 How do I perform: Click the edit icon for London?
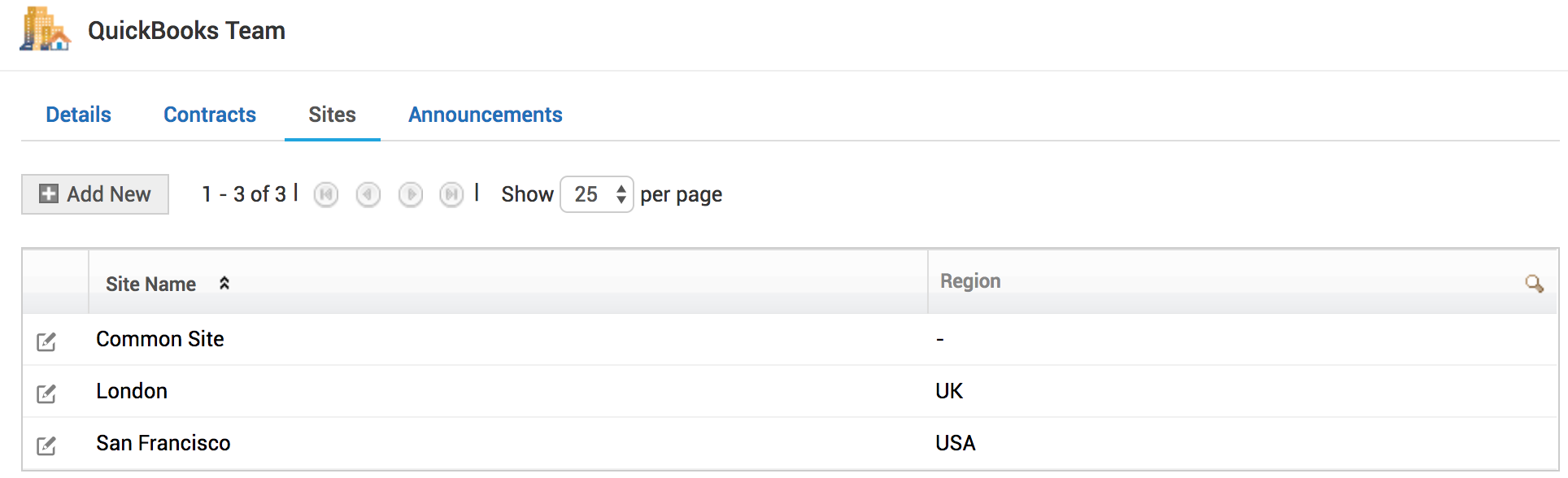(46, 393)
